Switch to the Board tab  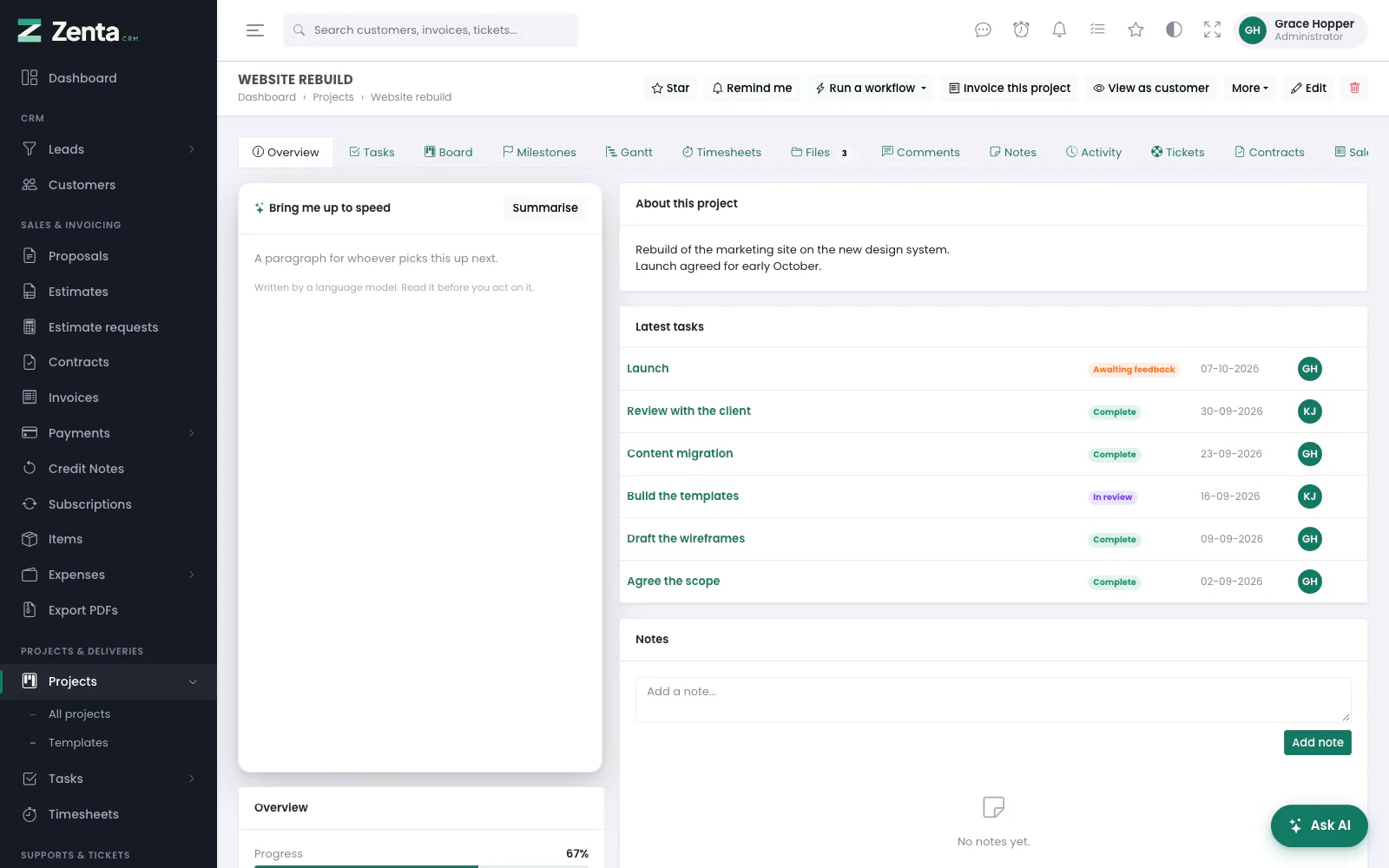[x=448, y=152]
